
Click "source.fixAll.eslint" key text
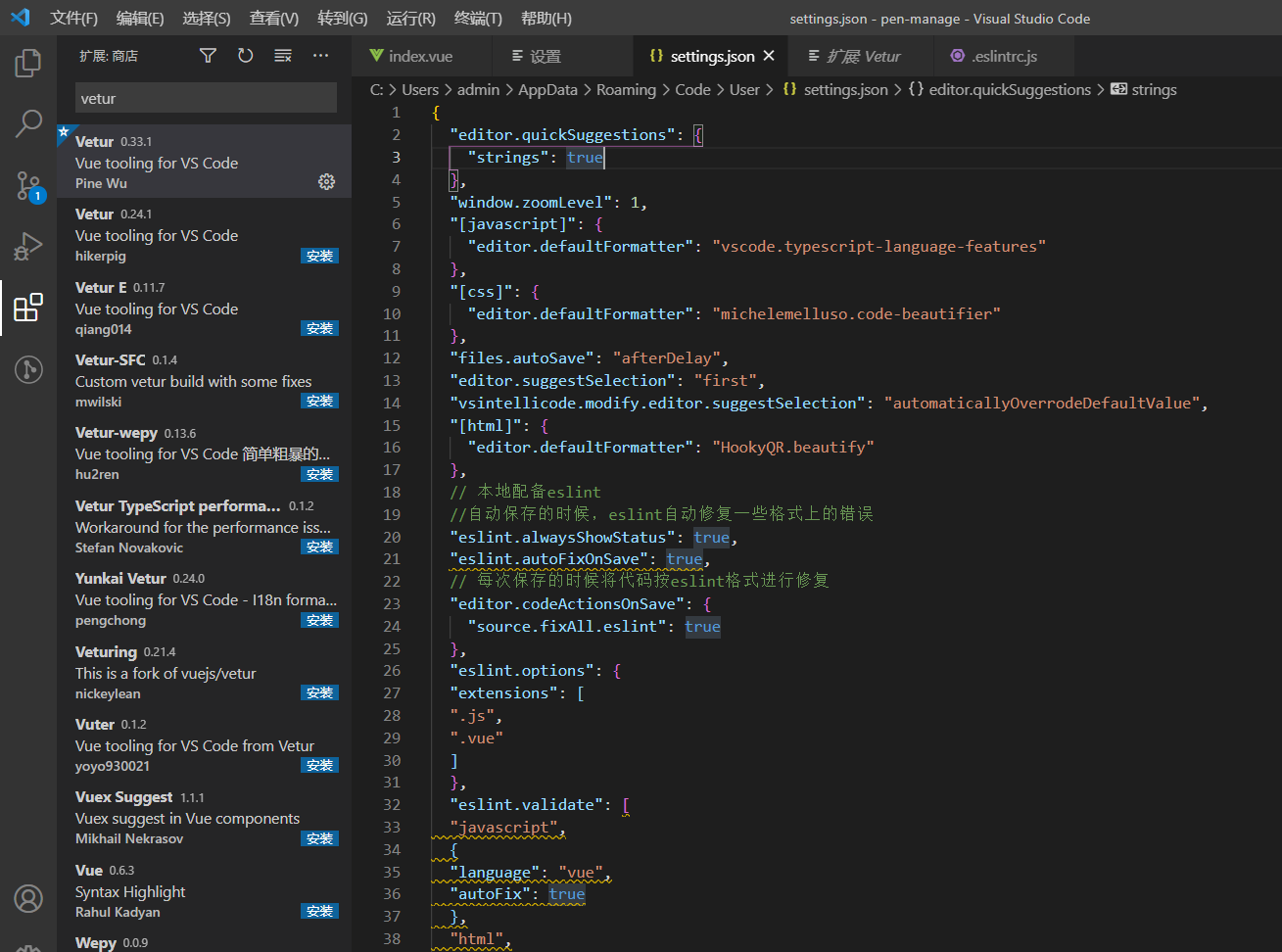click(567, 626)
